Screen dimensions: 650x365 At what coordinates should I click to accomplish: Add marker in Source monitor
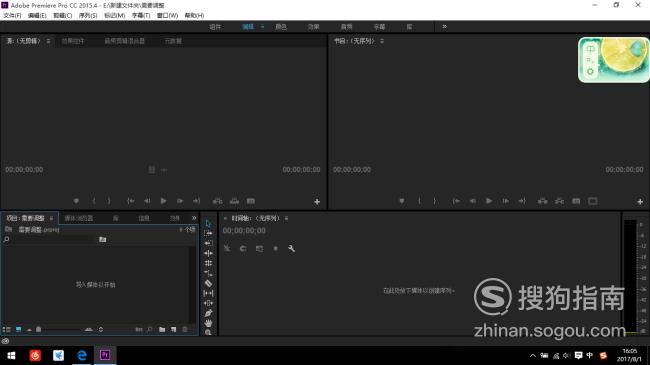(x=76, y=201)
